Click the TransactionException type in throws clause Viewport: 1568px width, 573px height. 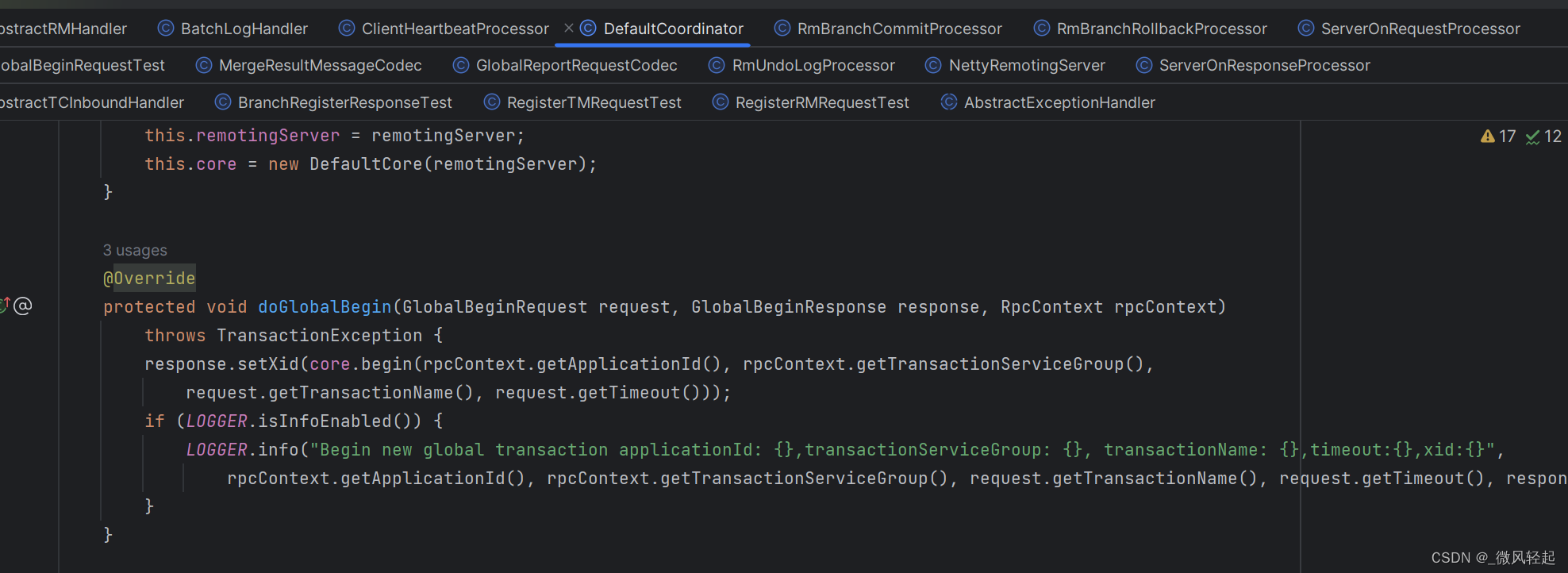tap(320, 336)
